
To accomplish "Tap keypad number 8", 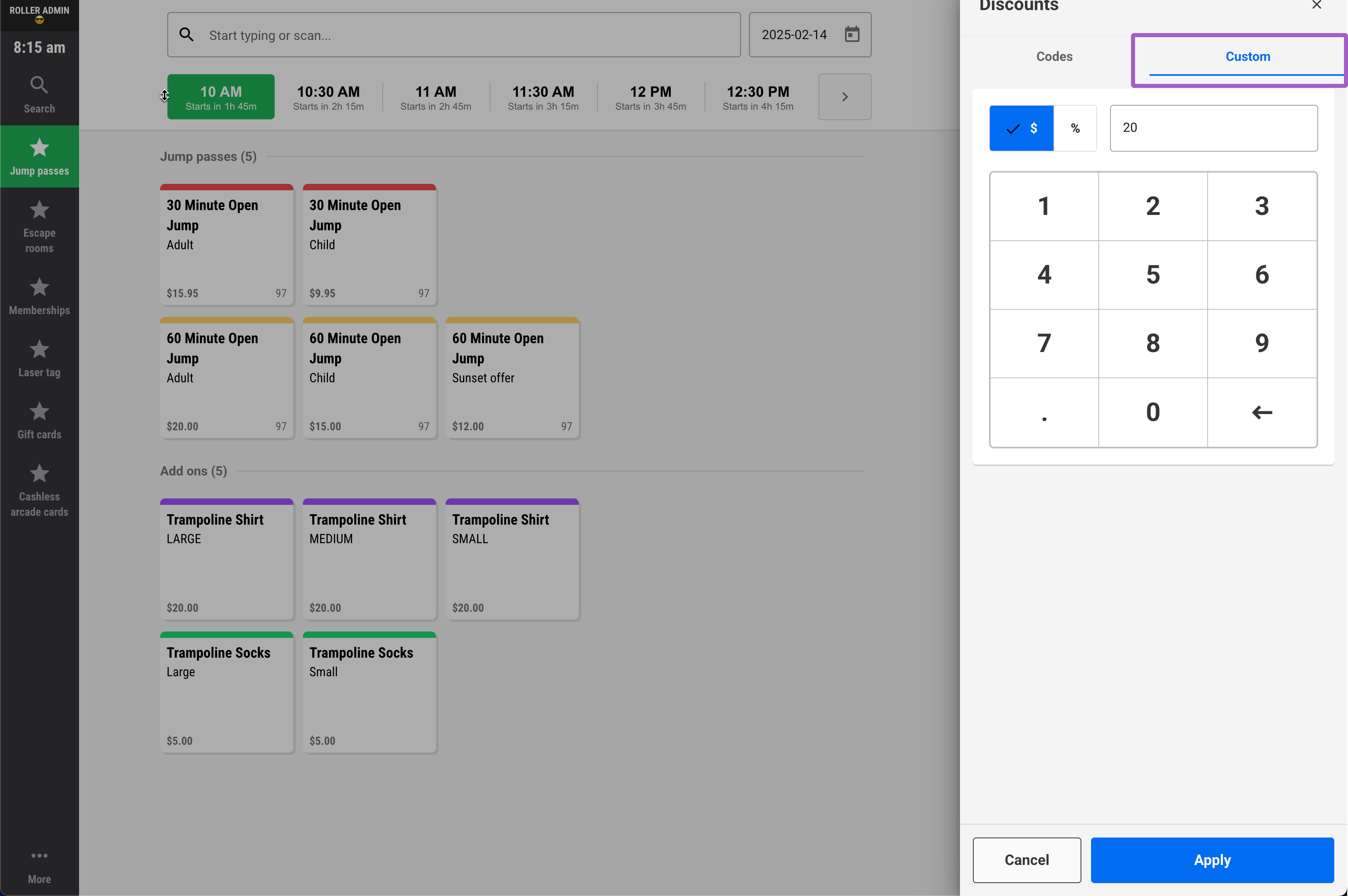I will tap(1152, 344).
